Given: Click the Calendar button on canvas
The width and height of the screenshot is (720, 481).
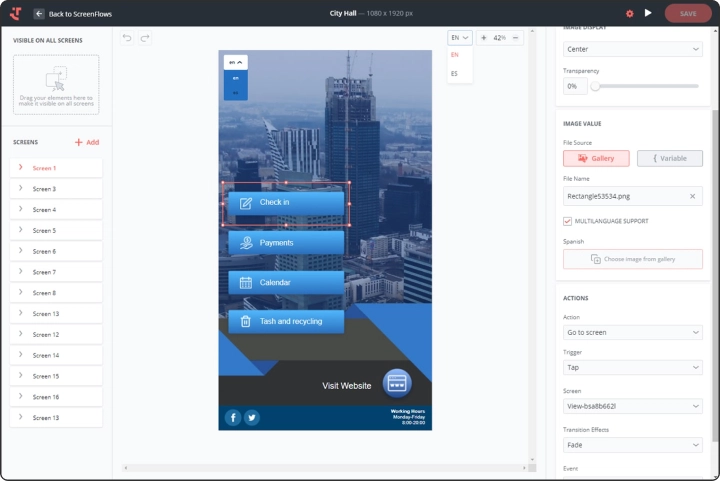Looking at the screenshot, I should (286, 282).
